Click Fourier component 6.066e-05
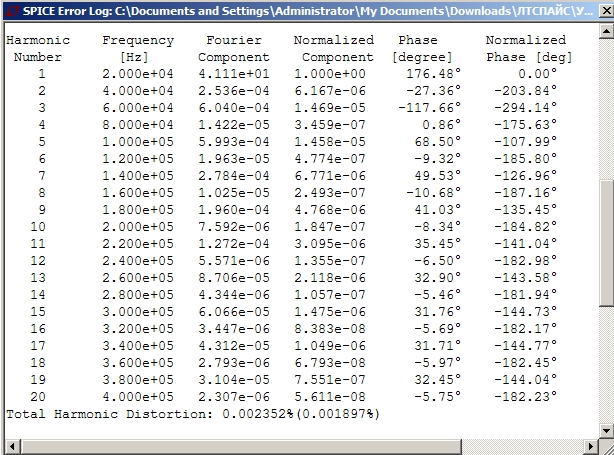This screenshot has width=614, height=455. tap(234, 312)
